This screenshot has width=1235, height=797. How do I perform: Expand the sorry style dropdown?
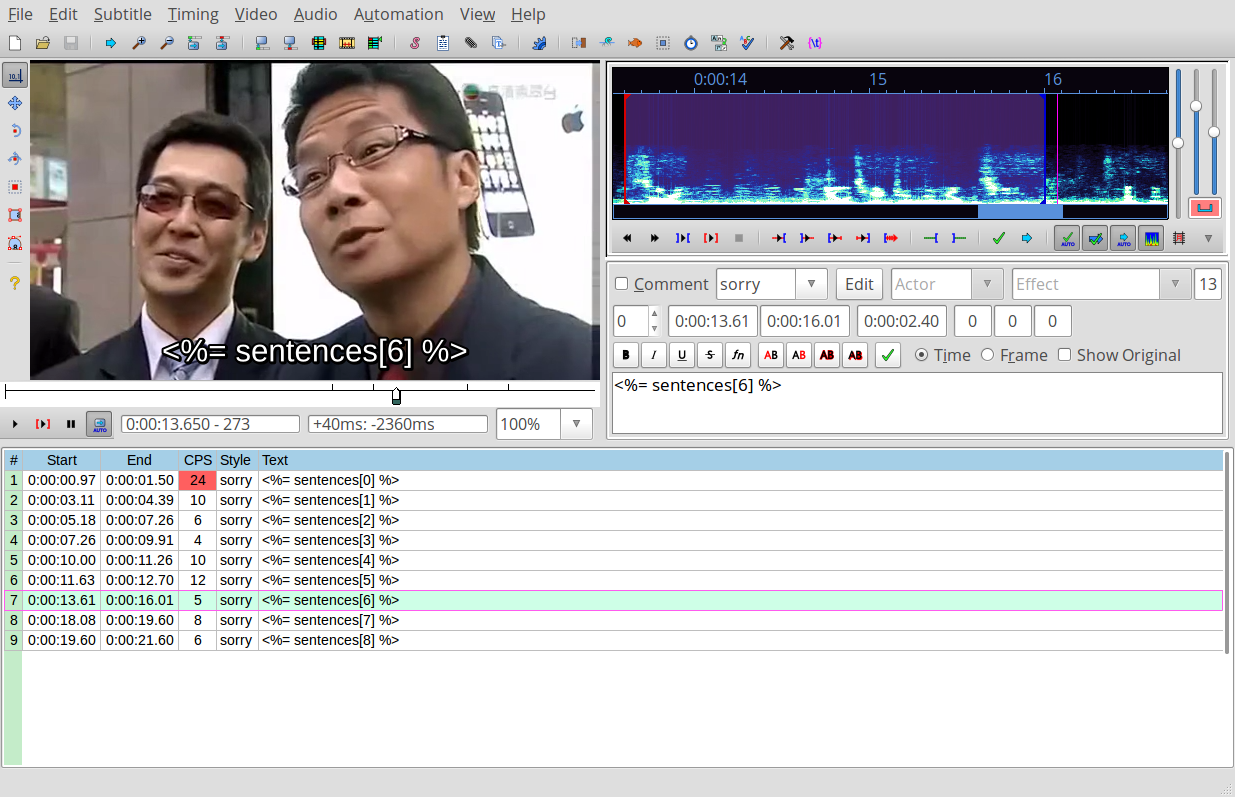click(811, 284)
